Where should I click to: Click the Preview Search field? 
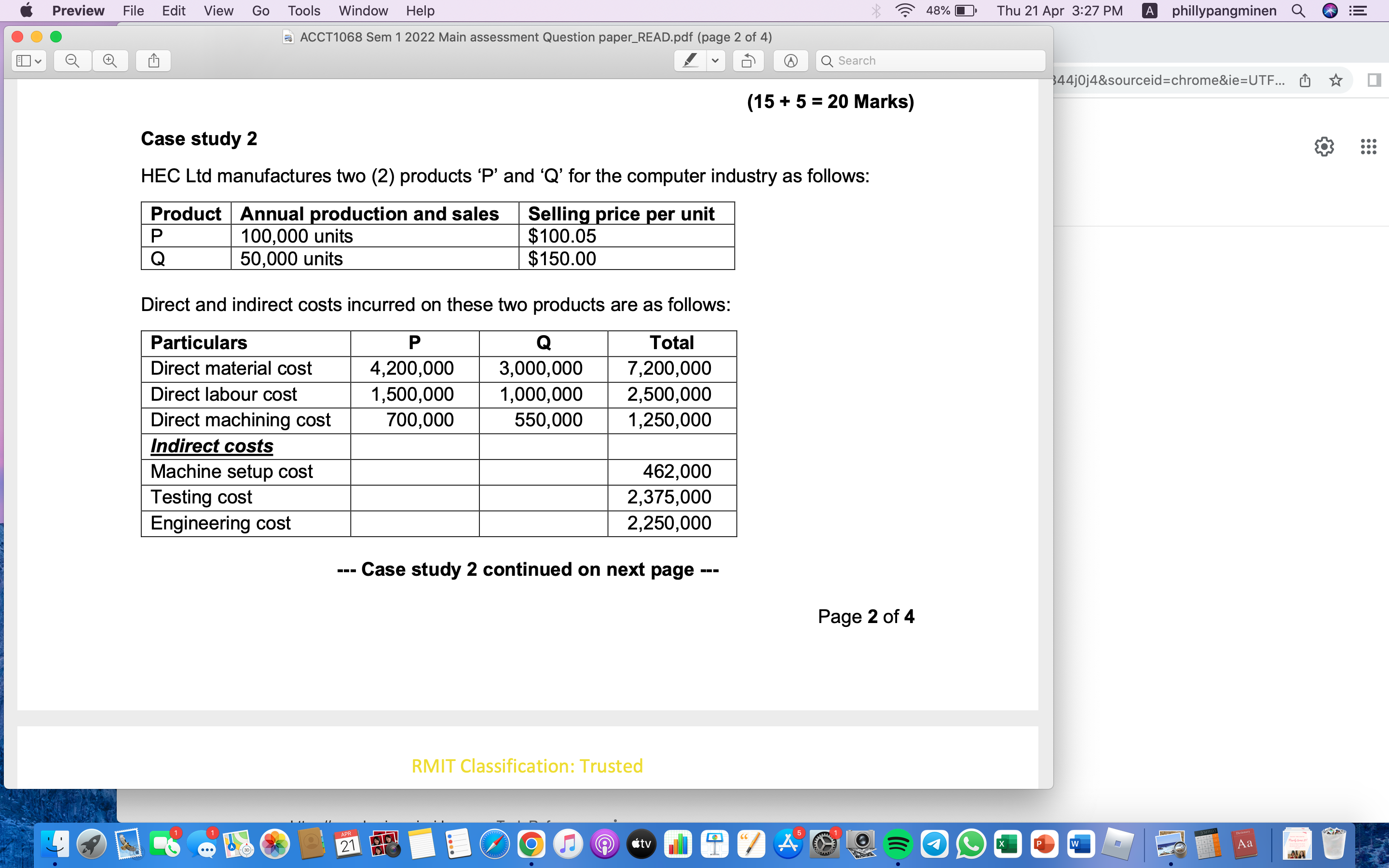(x=930, y=61)
